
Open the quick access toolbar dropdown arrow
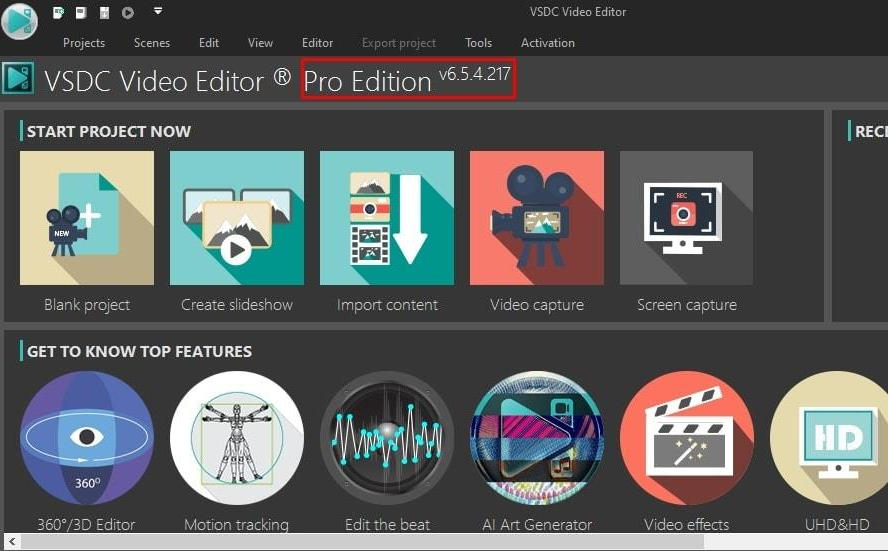pyautogui.click(x=158, y=11)
